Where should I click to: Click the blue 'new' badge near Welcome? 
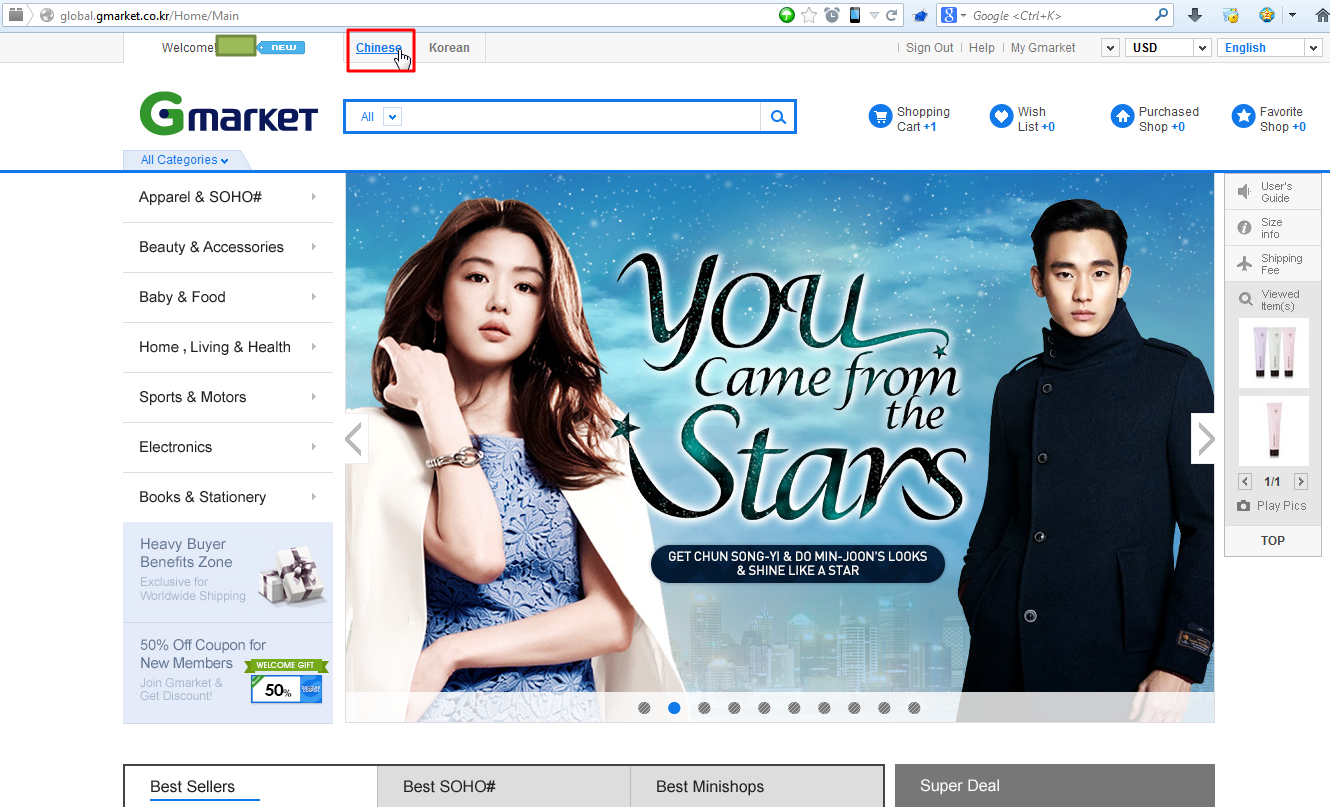(281, 47)
